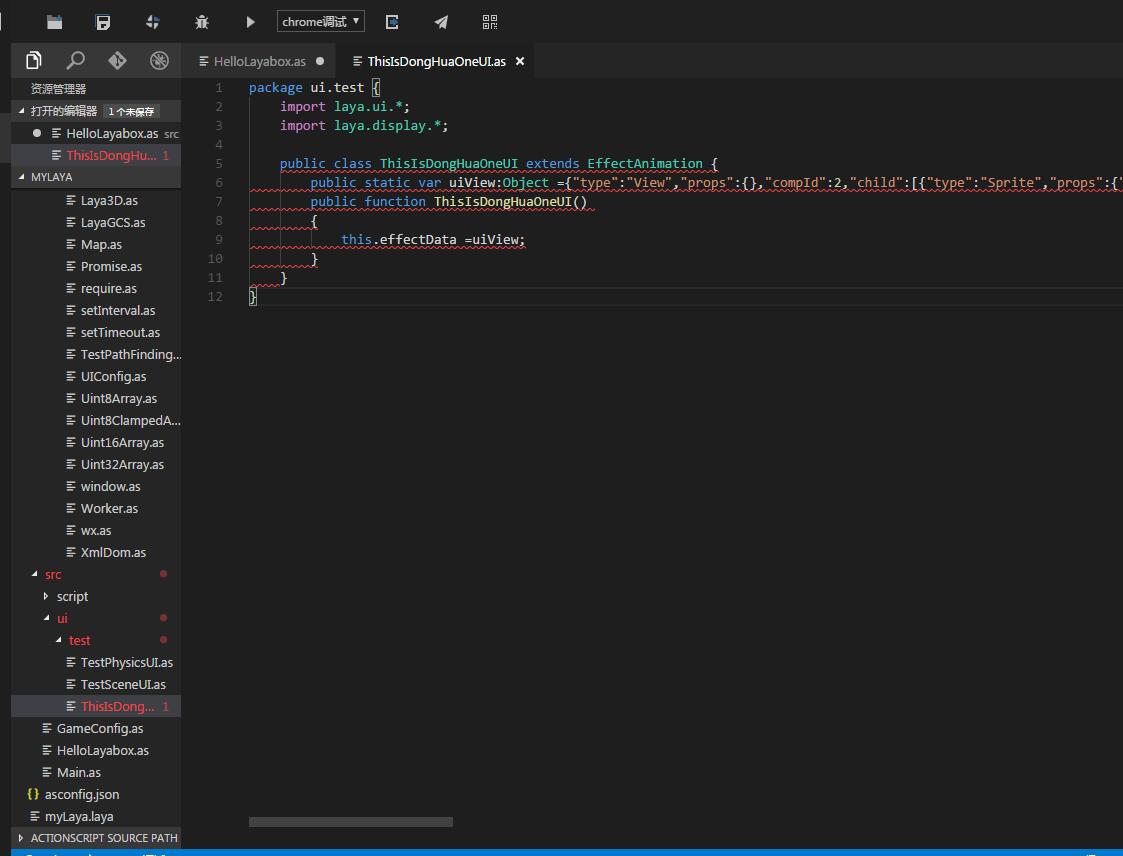This screenshot has height=856, width=1123.
Task: Open the explorer files sidebar icon
Action: (x=34, y=60)
